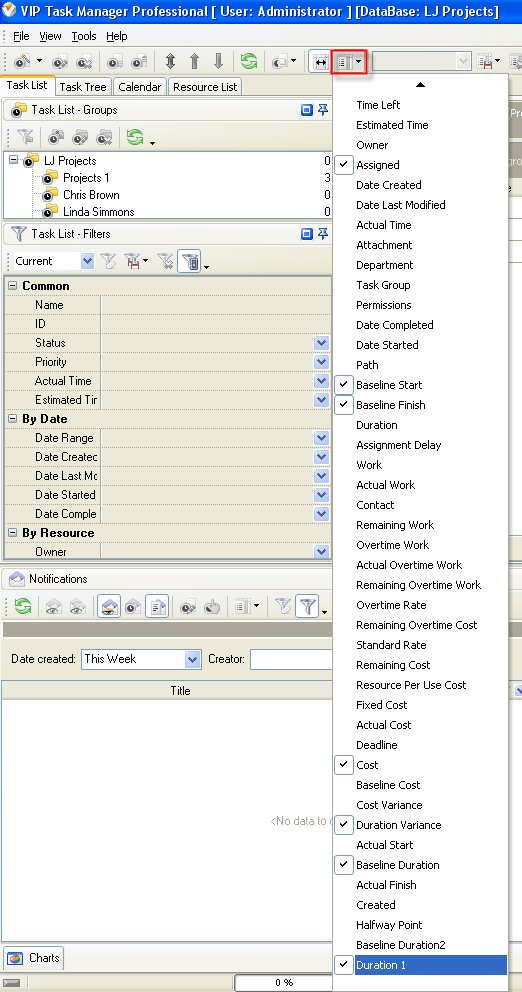Click the move task down arrow icon
This screenshot has height=992, width=522.
(x=218, y=61)
